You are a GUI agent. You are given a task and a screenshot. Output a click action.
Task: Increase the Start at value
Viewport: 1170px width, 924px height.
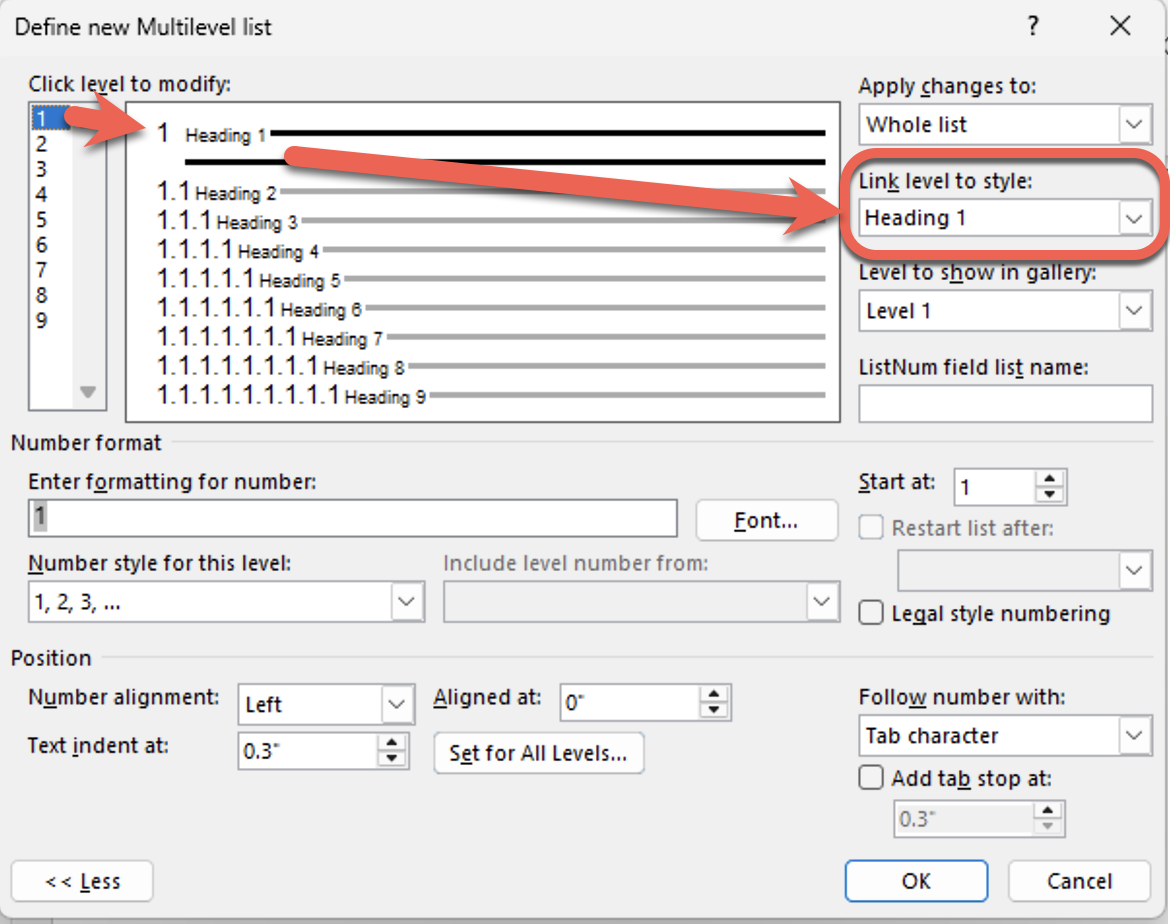click(x=1049, y=480)
